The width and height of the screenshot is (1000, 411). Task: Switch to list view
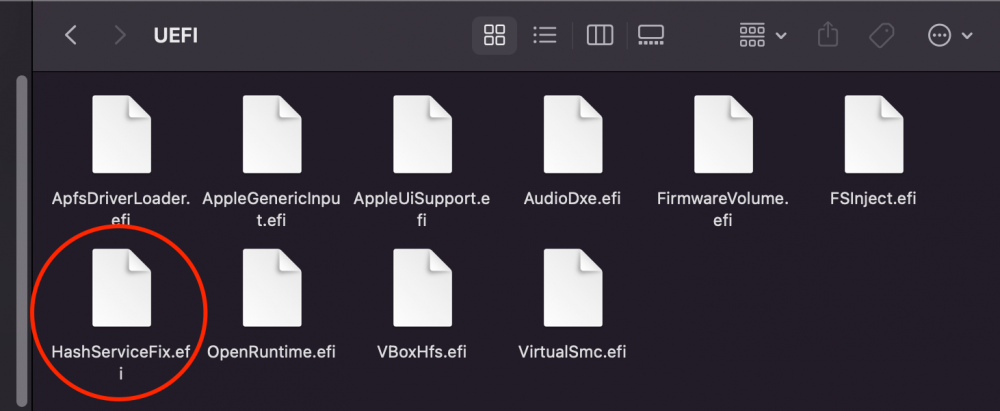click(545, 35)
